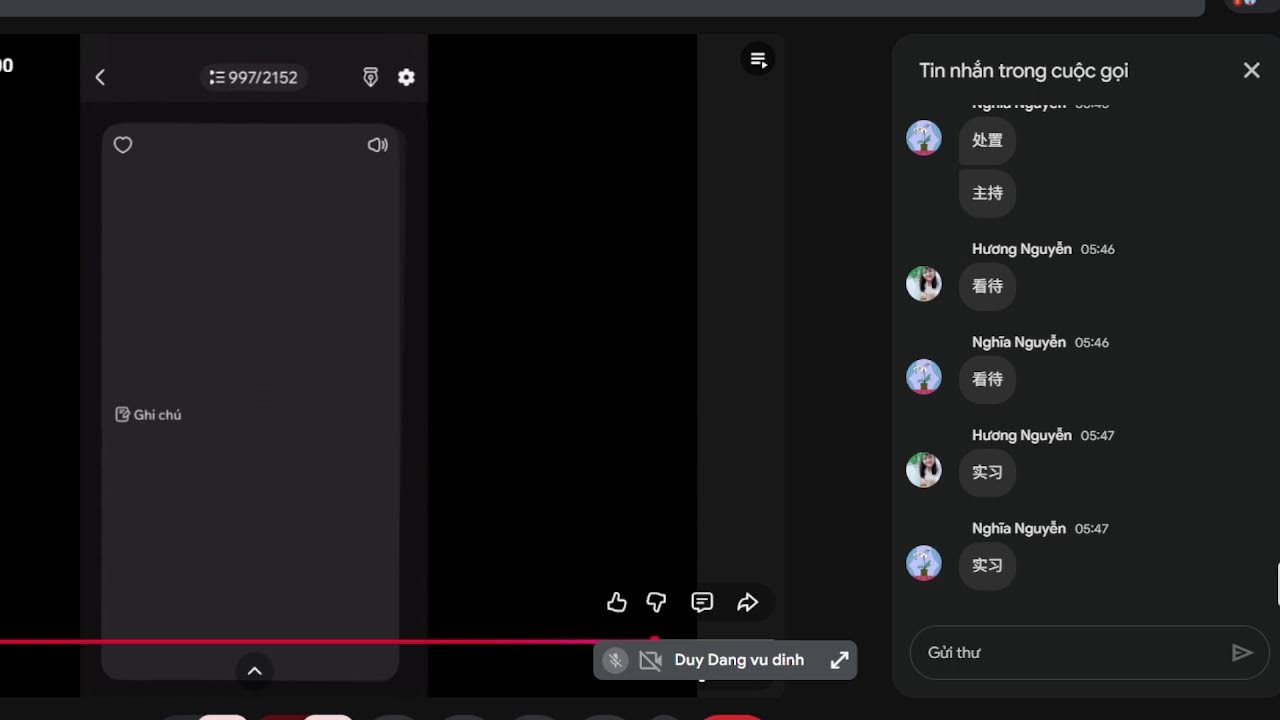The height and width of the screenshot is (720, 1280).
Task: Click the 主持 chat message
Action: click(987, 193)
